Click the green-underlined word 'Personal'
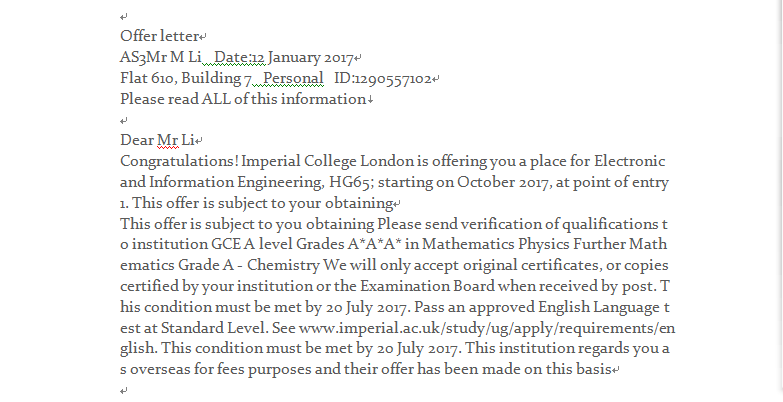This screenshot has width=783, height=402. 293,78
